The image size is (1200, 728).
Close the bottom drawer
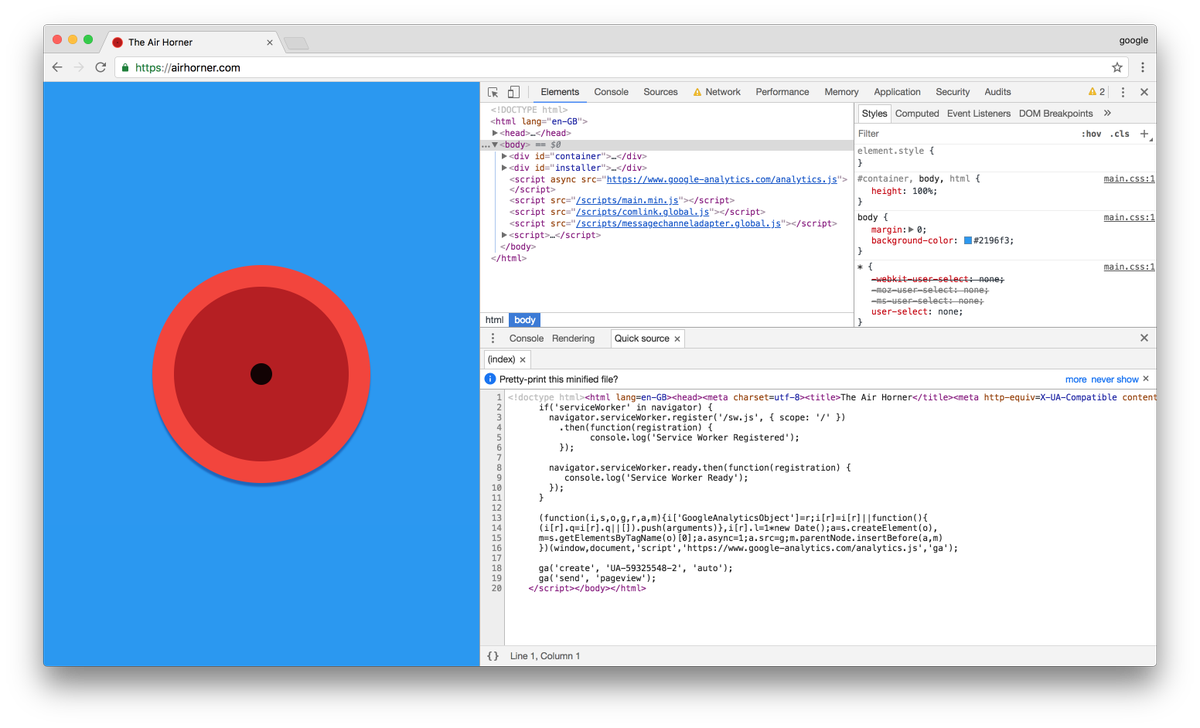1144,338
